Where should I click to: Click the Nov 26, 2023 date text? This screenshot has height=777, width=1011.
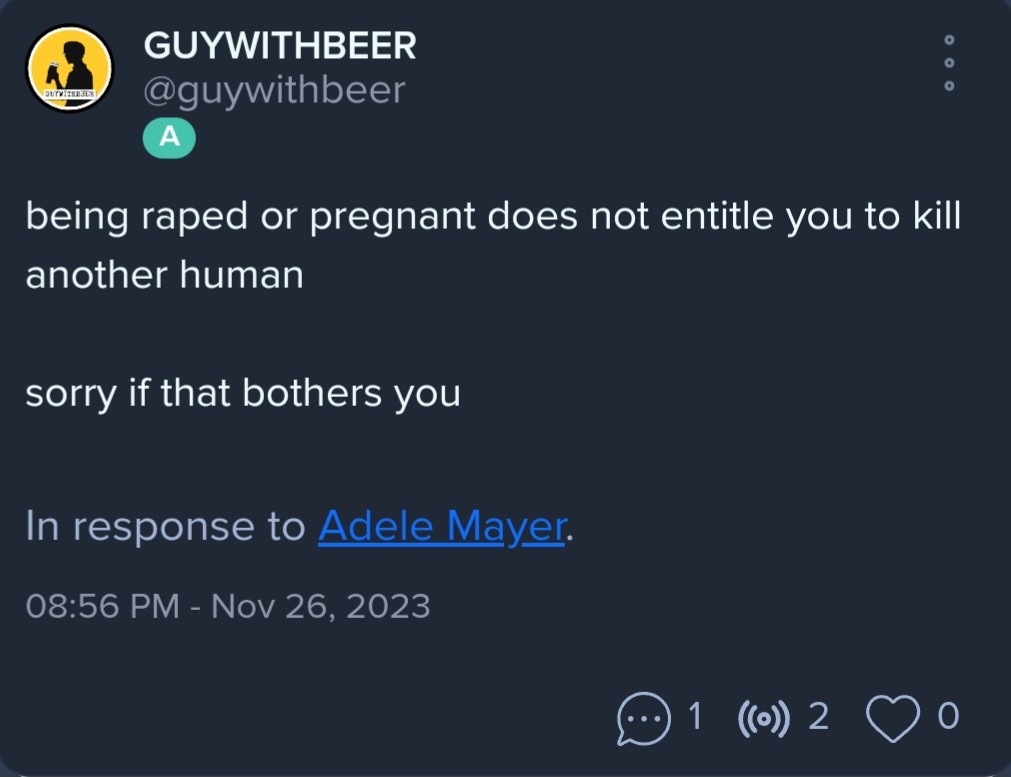tap(320, 606)
